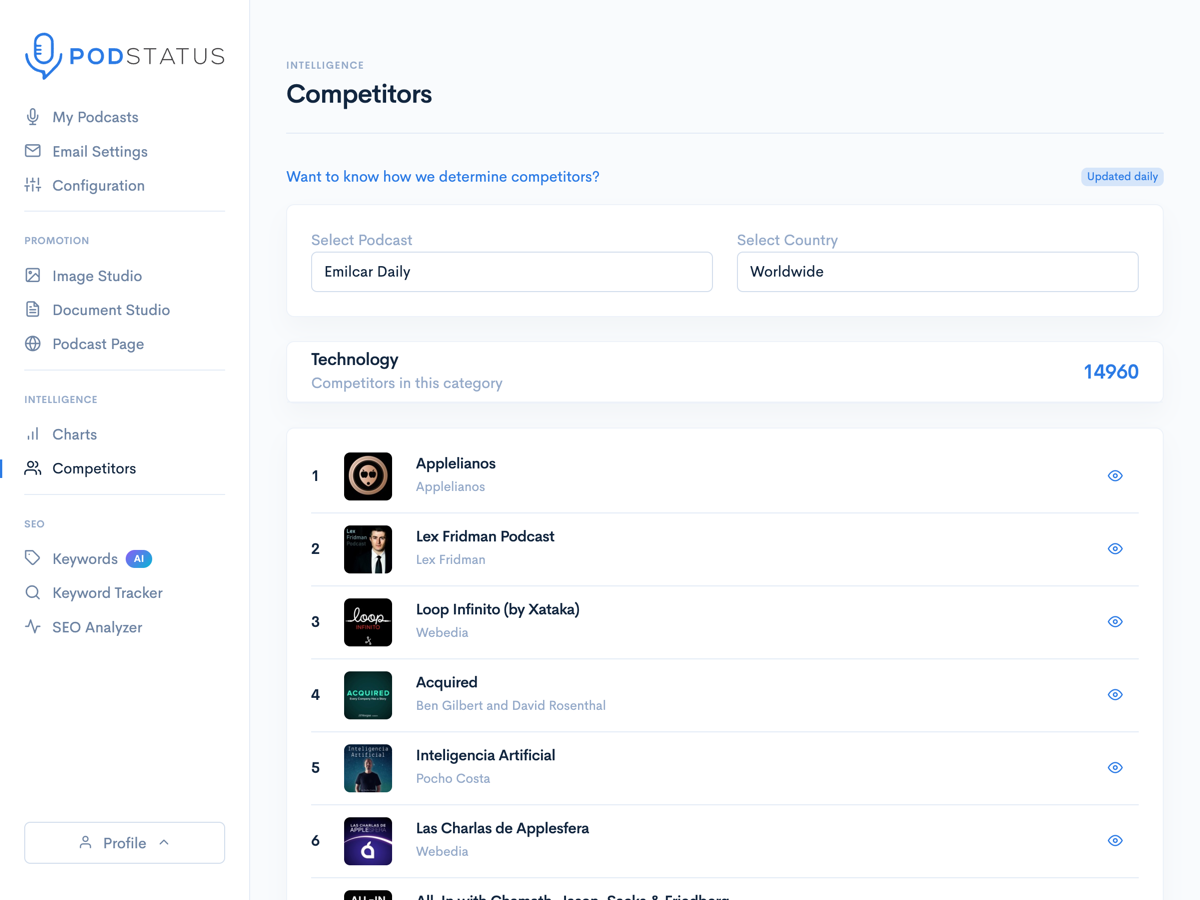View Charts using the bar chart icon

33,434
